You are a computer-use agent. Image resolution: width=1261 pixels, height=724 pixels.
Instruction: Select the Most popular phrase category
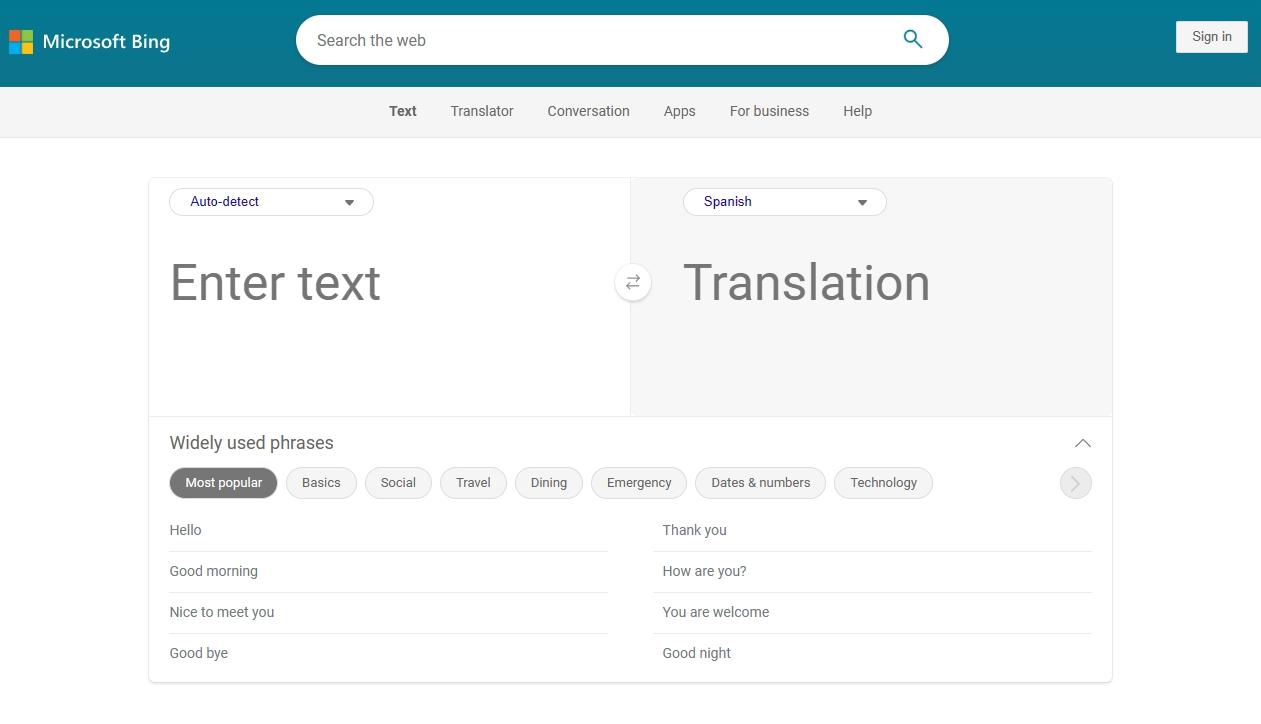pyautogui.click(x=223, y=483)
